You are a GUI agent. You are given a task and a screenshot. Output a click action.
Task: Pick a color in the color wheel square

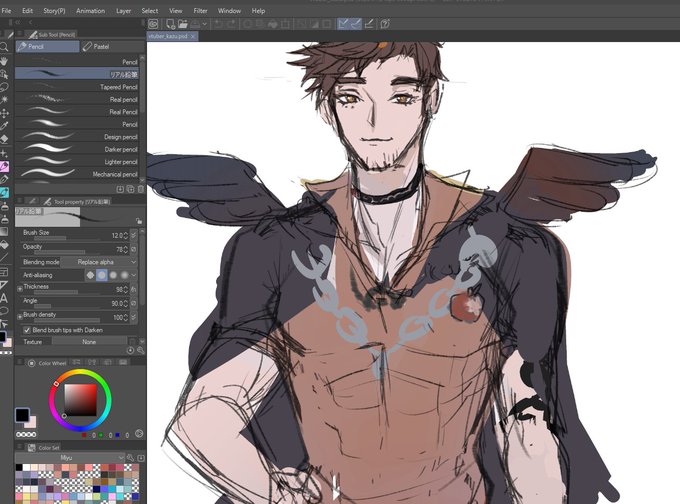tap(81, 400)
